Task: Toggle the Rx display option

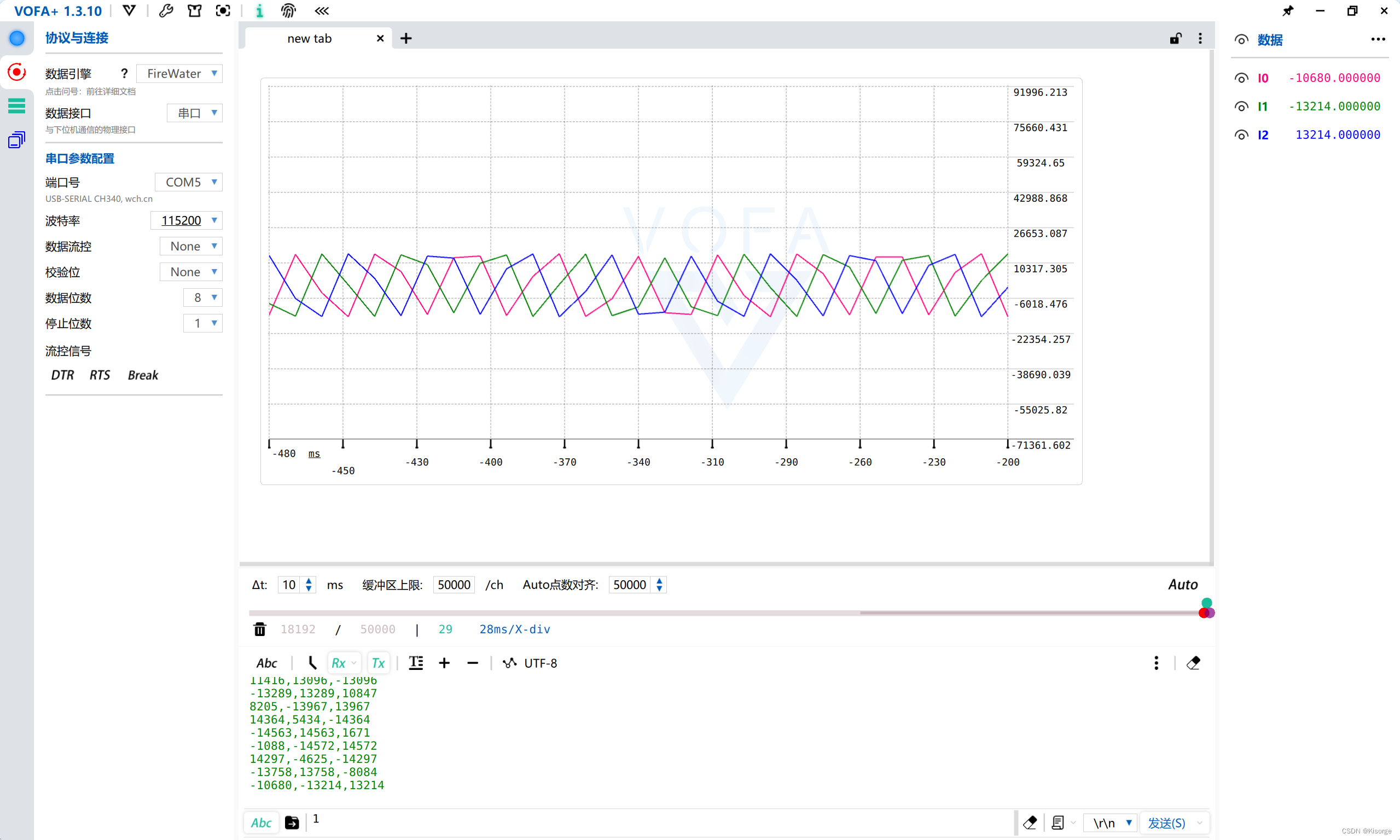Action: tap(339, 663)
